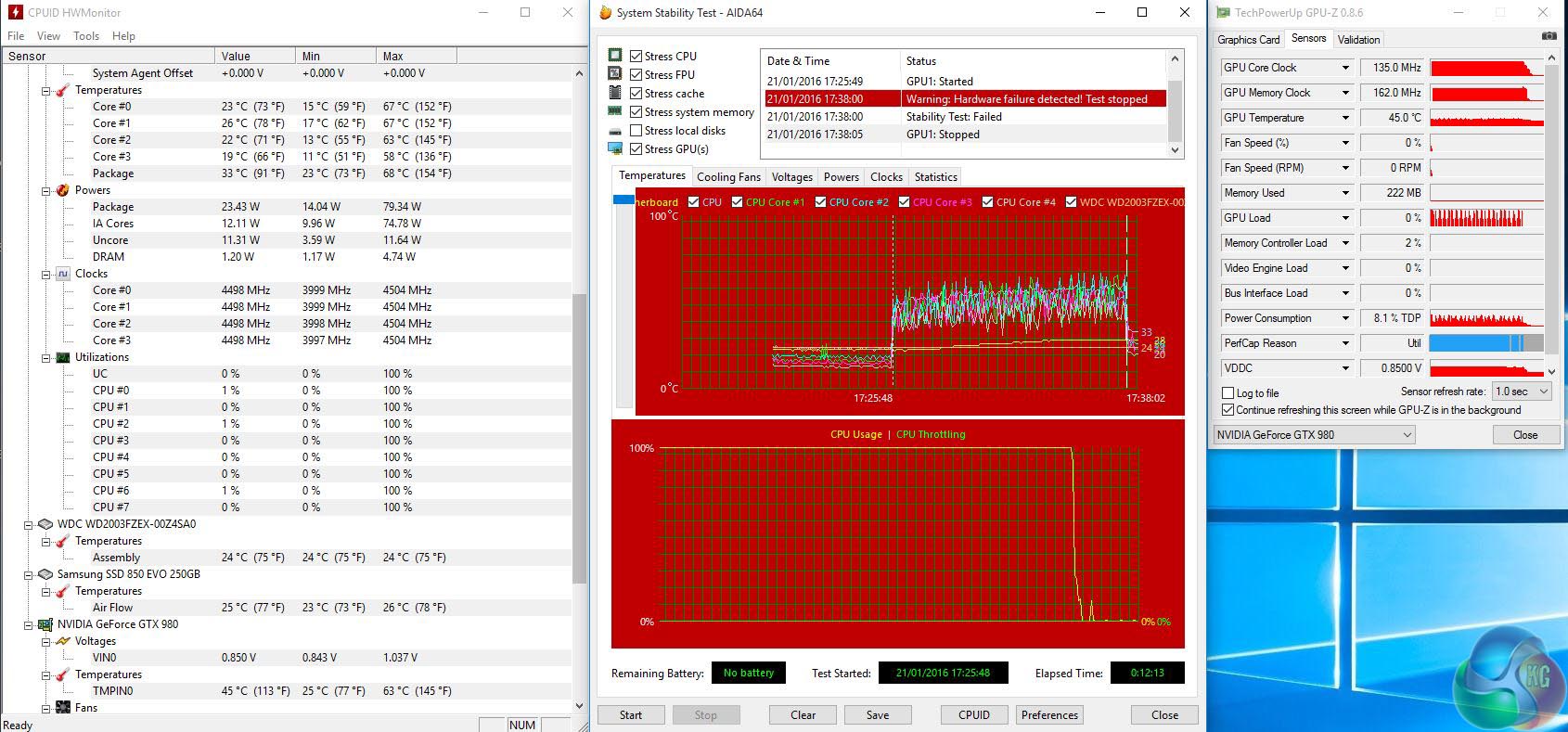Click the Preferences button
The height and width of the screenshot is (732, 1568).
1049,715
